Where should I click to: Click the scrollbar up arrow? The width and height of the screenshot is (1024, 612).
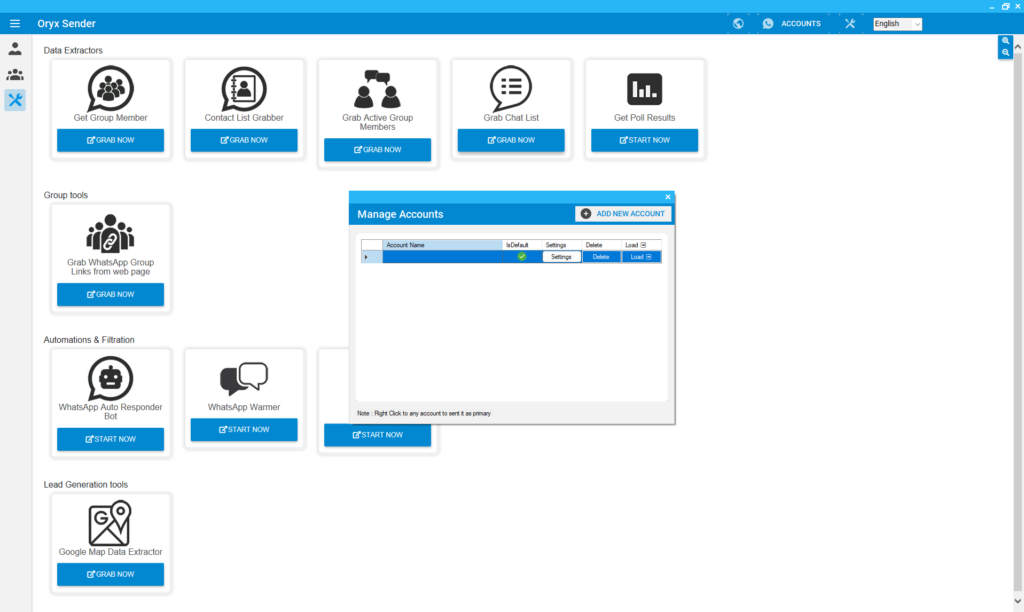click(x=1017, y=47)
